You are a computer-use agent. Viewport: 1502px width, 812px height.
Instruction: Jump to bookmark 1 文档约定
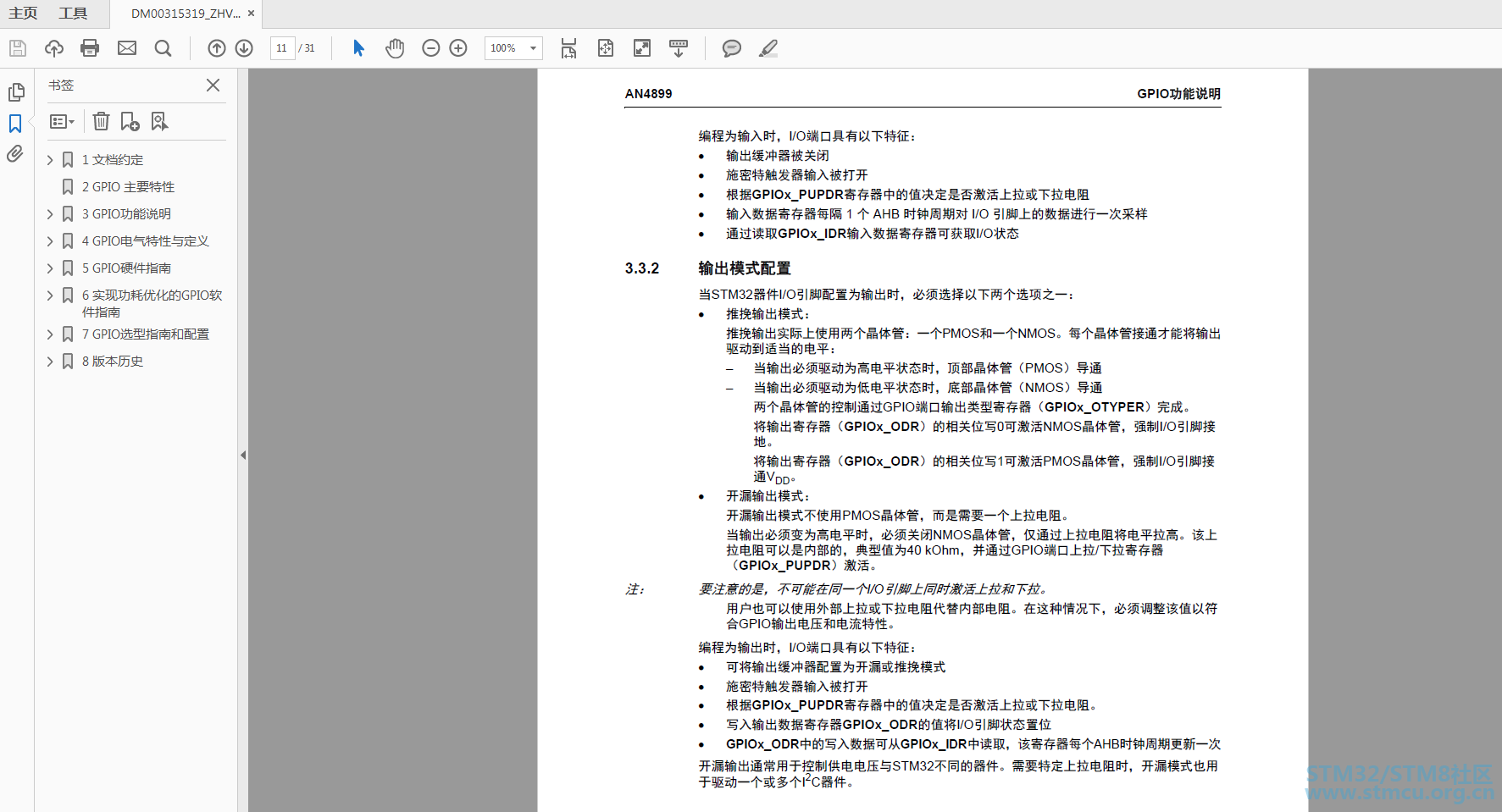click(x=113, y=160)
